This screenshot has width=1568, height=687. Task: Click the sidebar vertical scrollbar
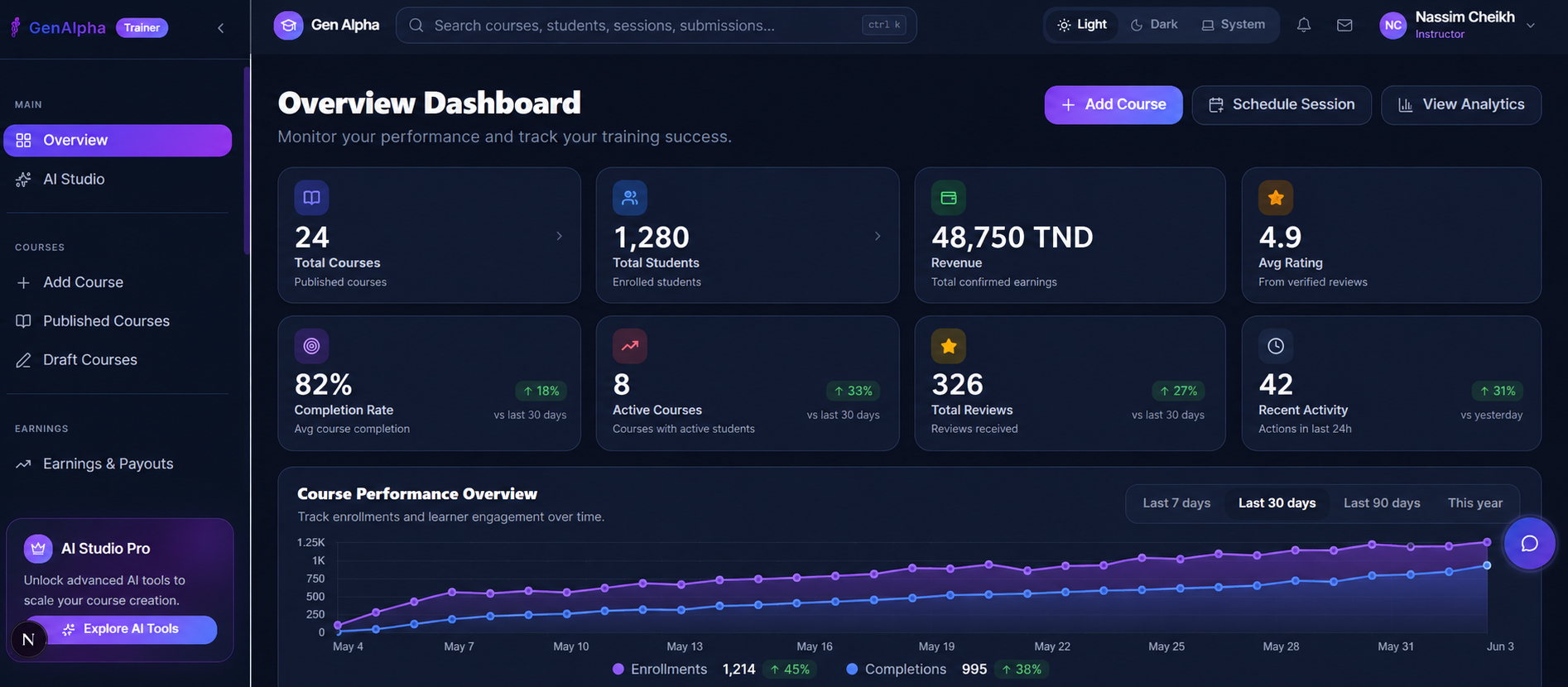[x=247, y=161]
